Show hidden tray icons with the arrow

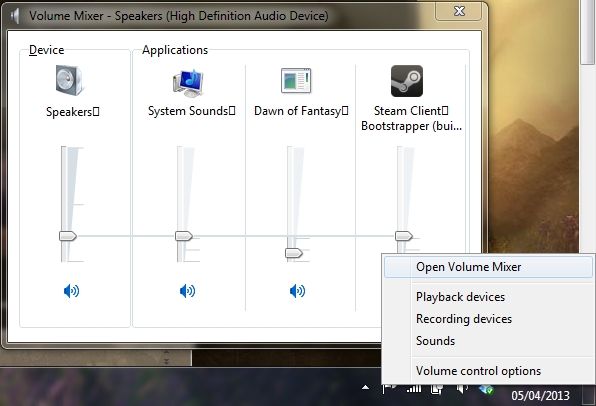(366, 388)
